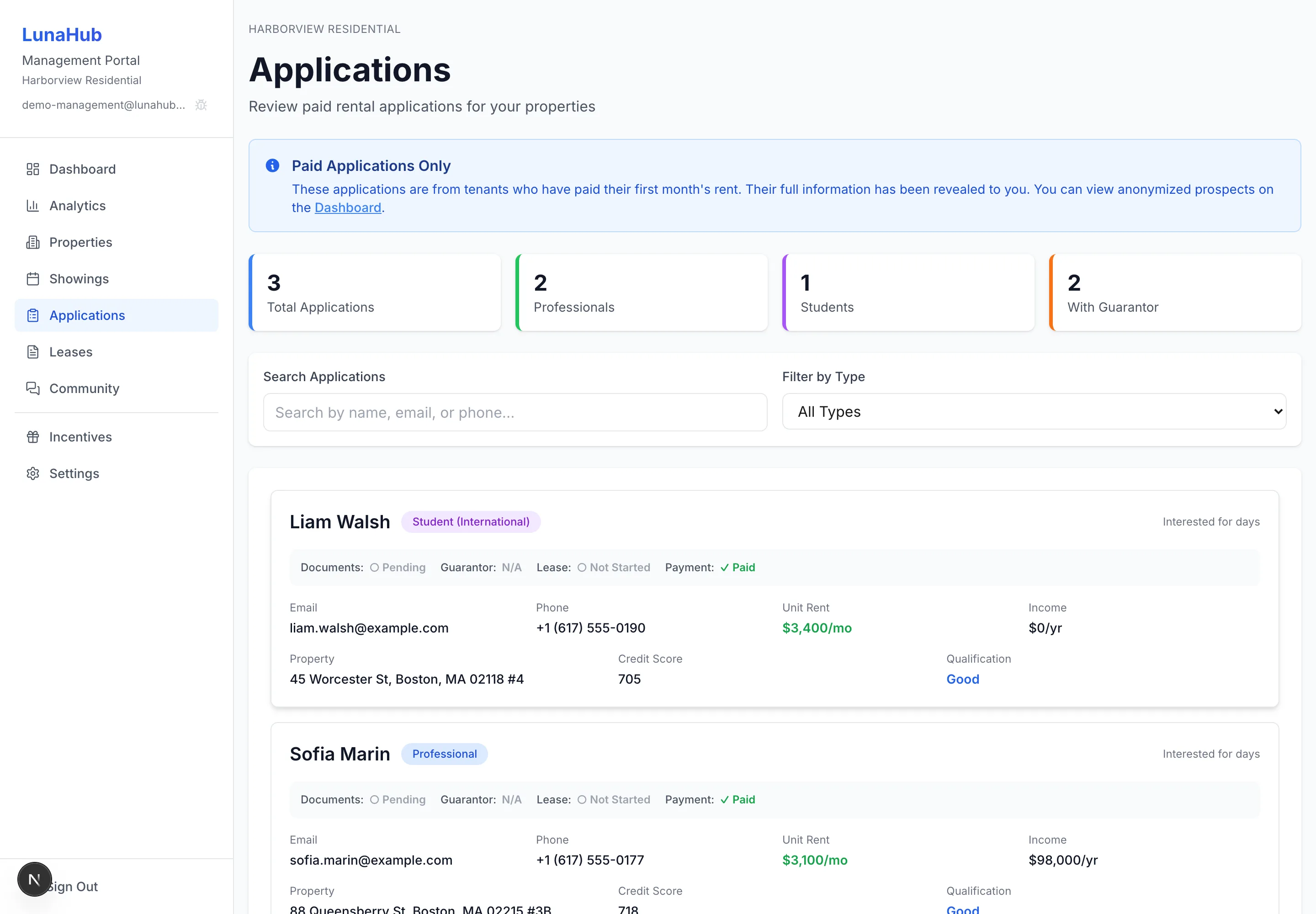Click the Leases document icon
This screenshot has height=914, width=1316.
tap(32, 352)
